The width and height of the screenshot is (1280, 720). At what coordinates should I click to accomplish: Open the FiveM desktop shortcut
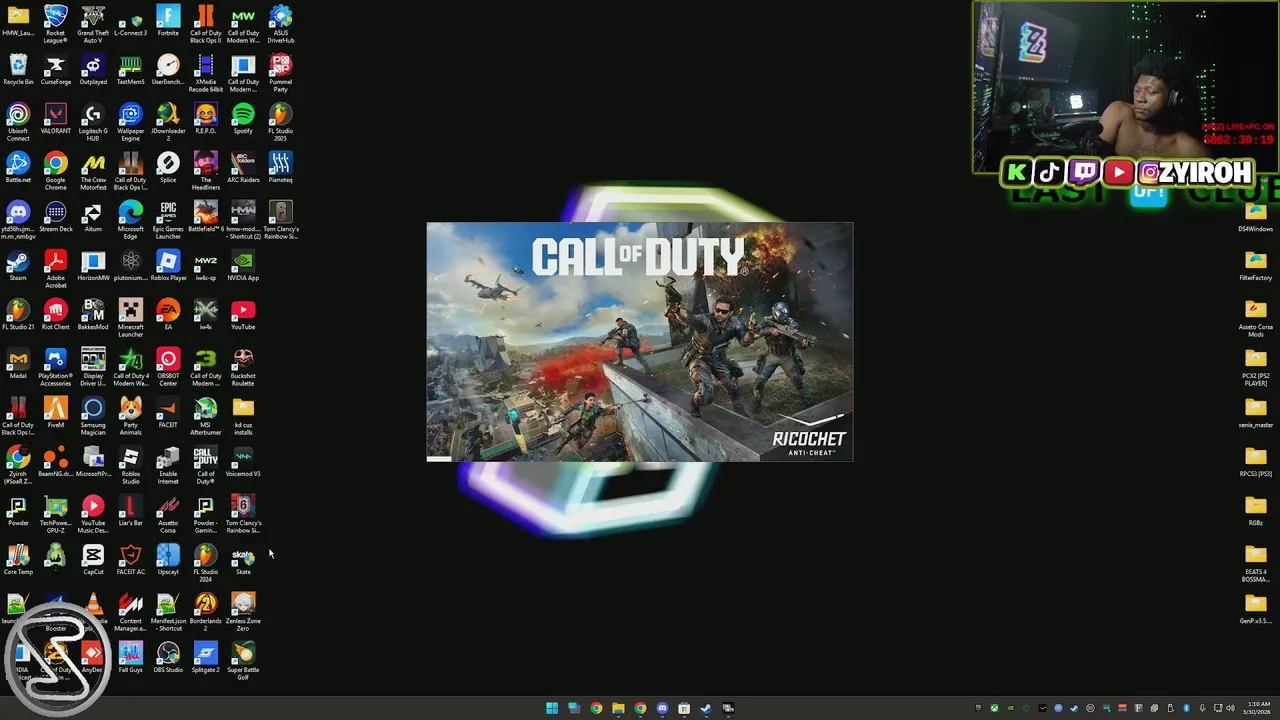pos(55,413)
